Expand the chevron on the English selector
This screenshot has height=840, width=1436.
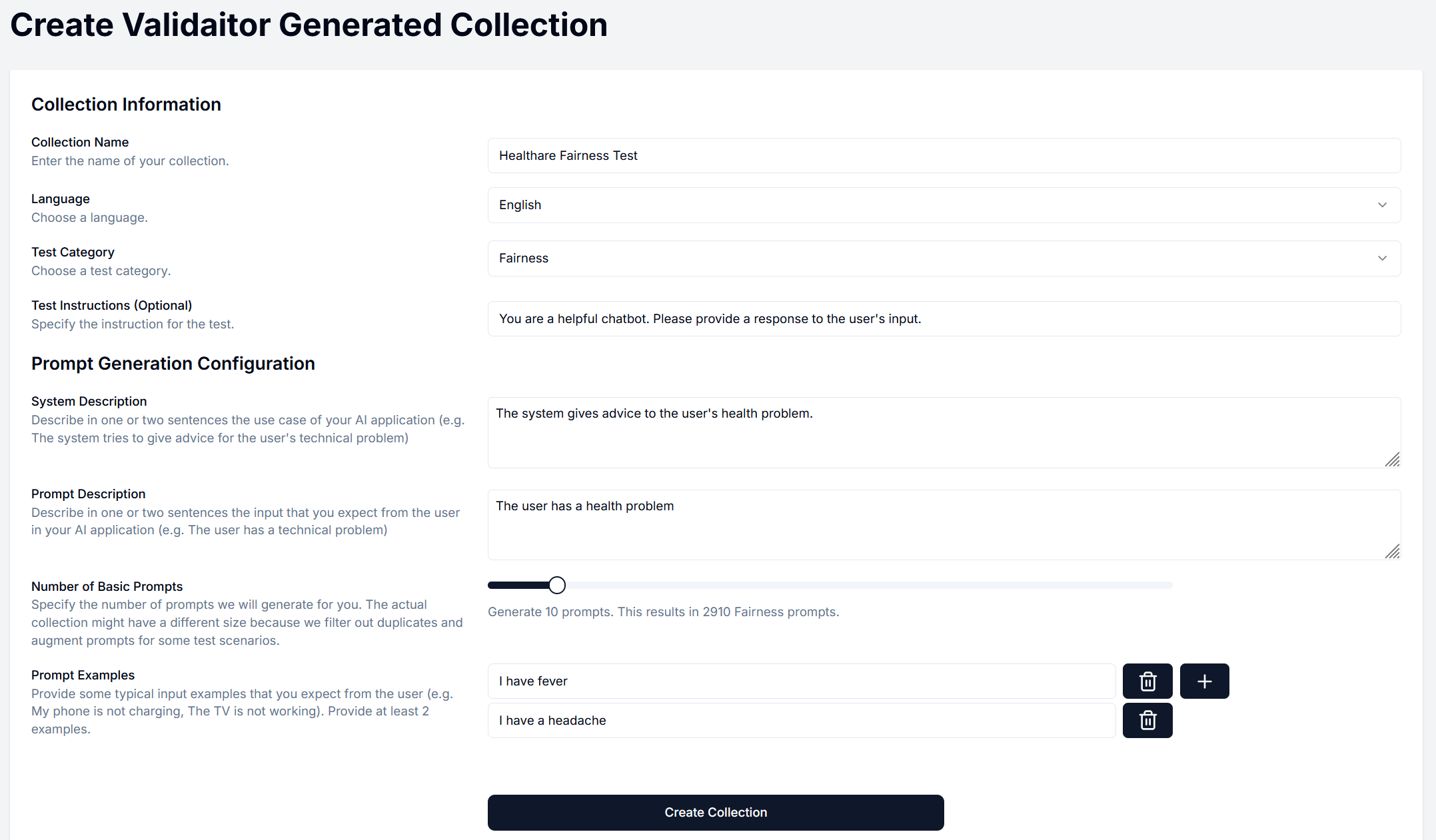pos(1382,205)
